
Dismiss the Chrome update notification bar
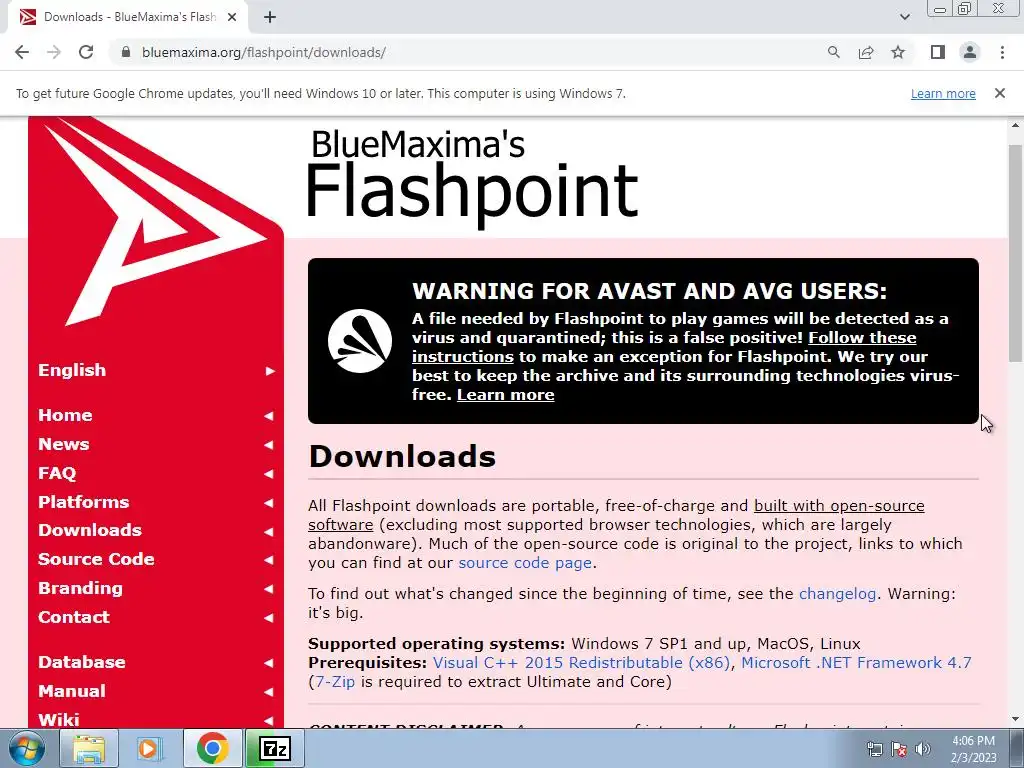999,93
